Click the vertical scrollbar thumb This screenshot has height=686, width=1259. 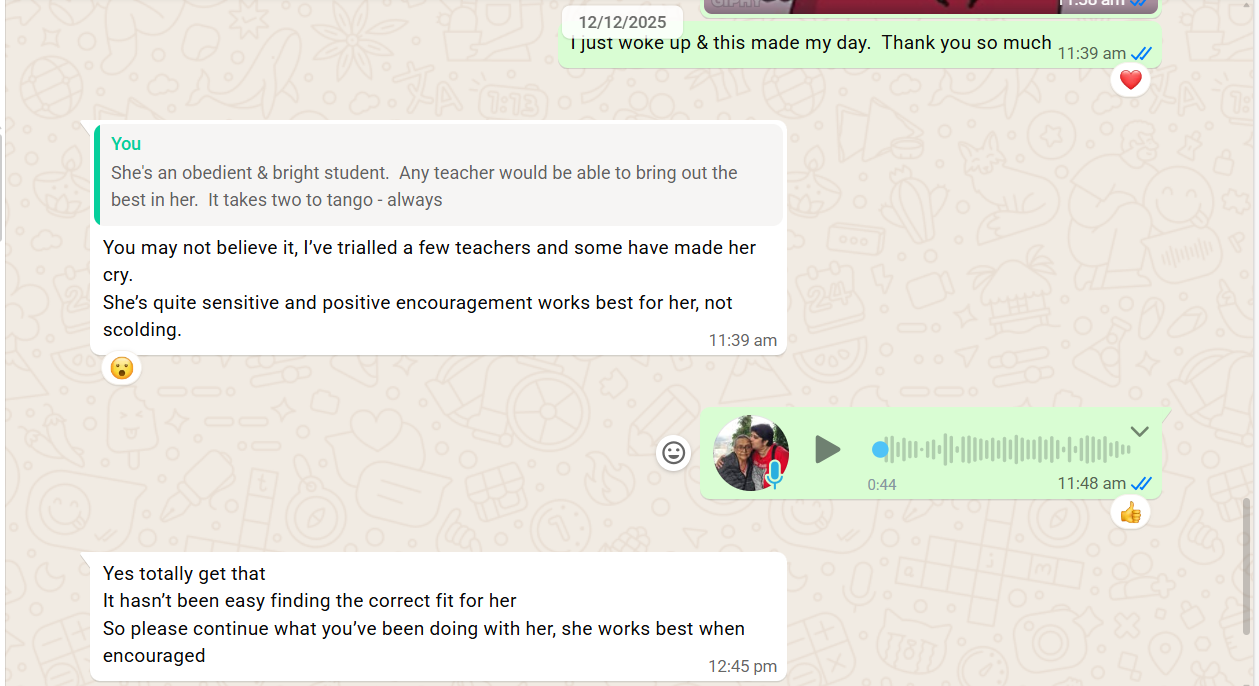(1246, 565)
